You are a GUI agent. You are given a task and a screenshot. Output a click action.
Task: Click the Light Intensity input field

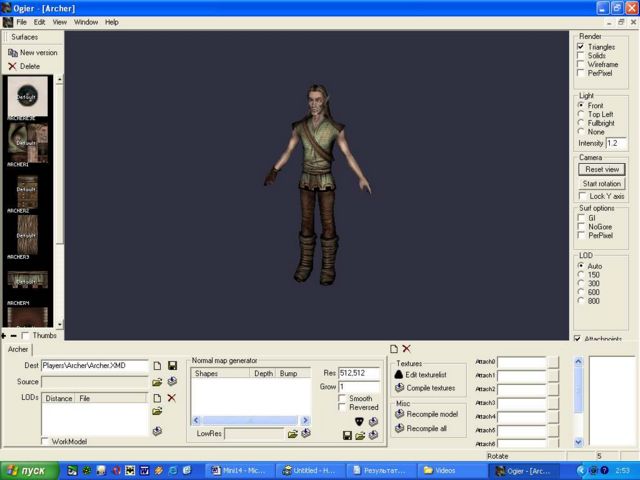coord(616,143)
